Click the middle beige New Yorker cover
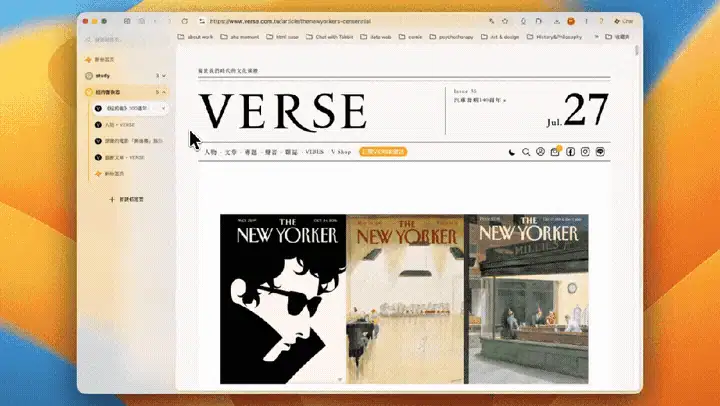Image resolution: width=720 pixels, height=406 pixels. 405,299
